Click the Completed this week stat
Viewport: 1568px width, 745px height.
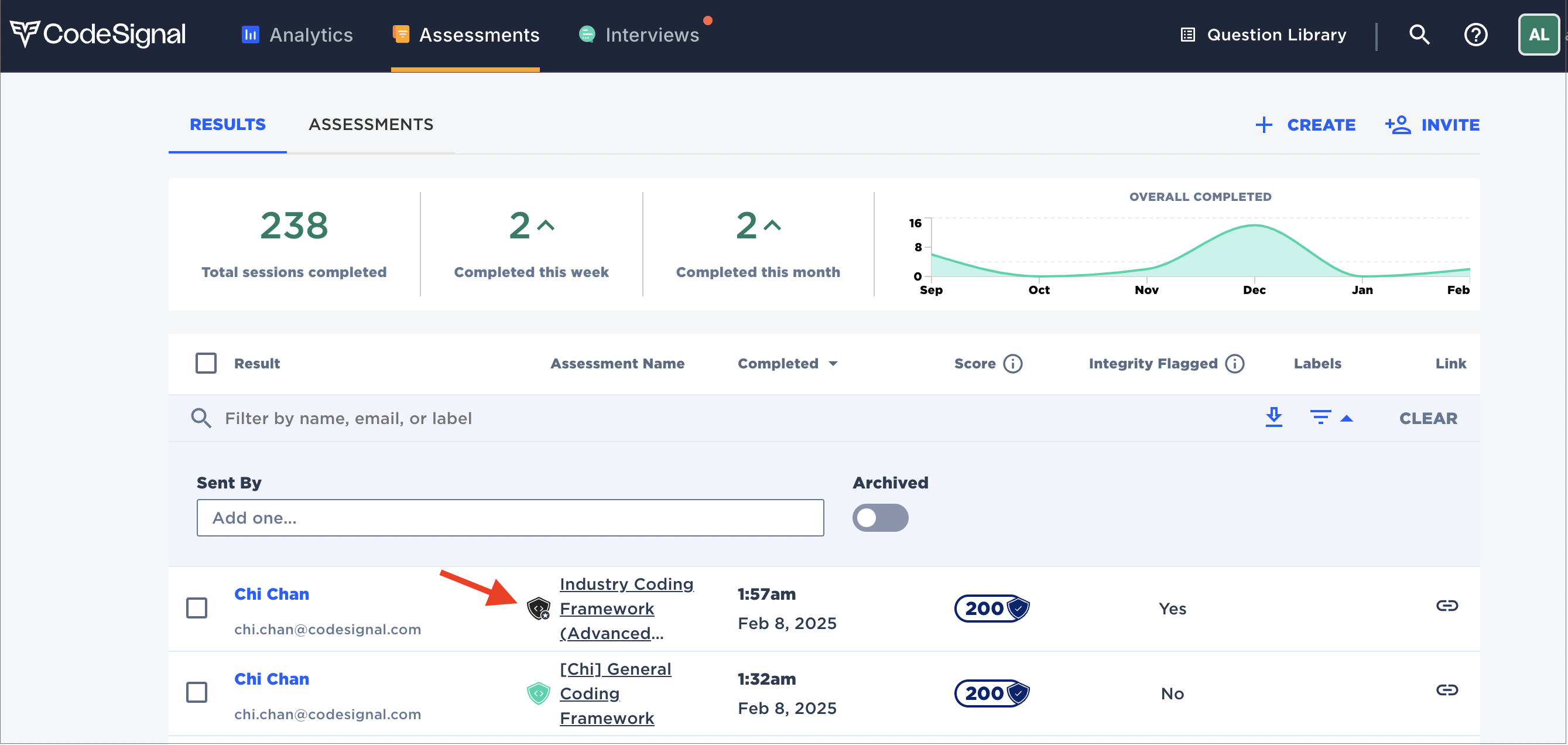532,244
